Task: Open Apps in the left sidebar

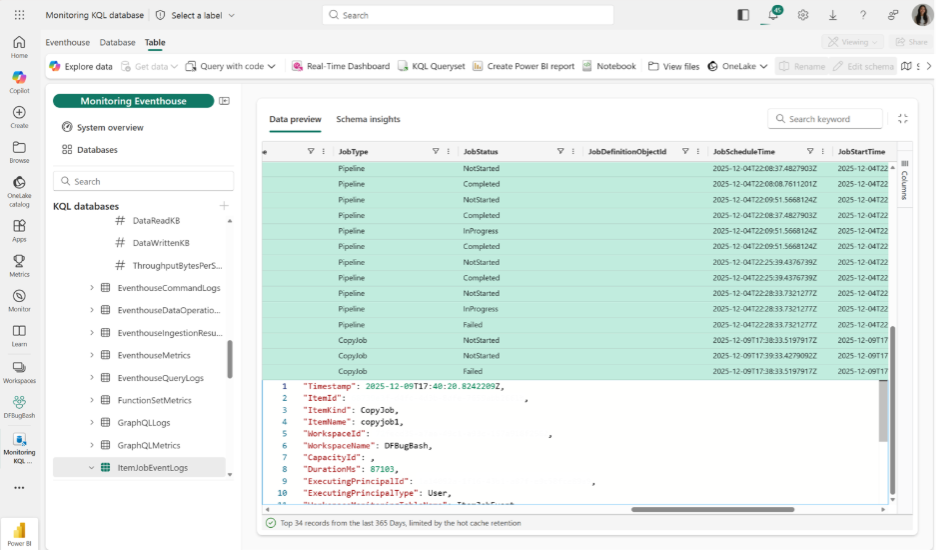Action: pos(19,231)
